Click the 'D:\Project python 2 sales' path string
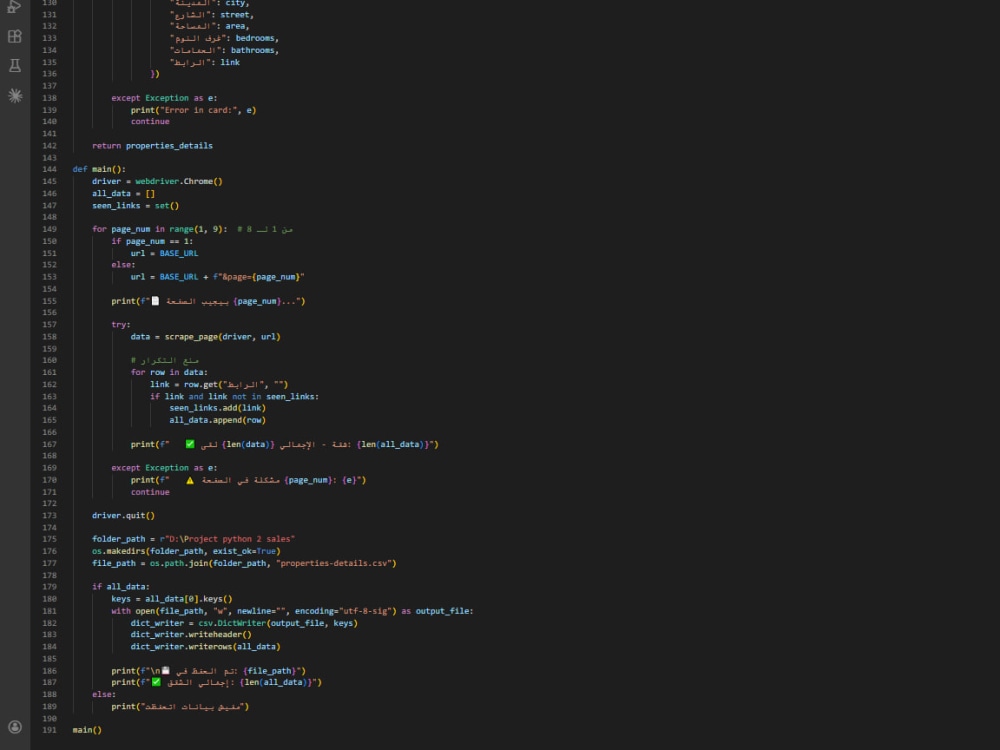Viewport: 1000px width, 750px height. click(230, 539)
